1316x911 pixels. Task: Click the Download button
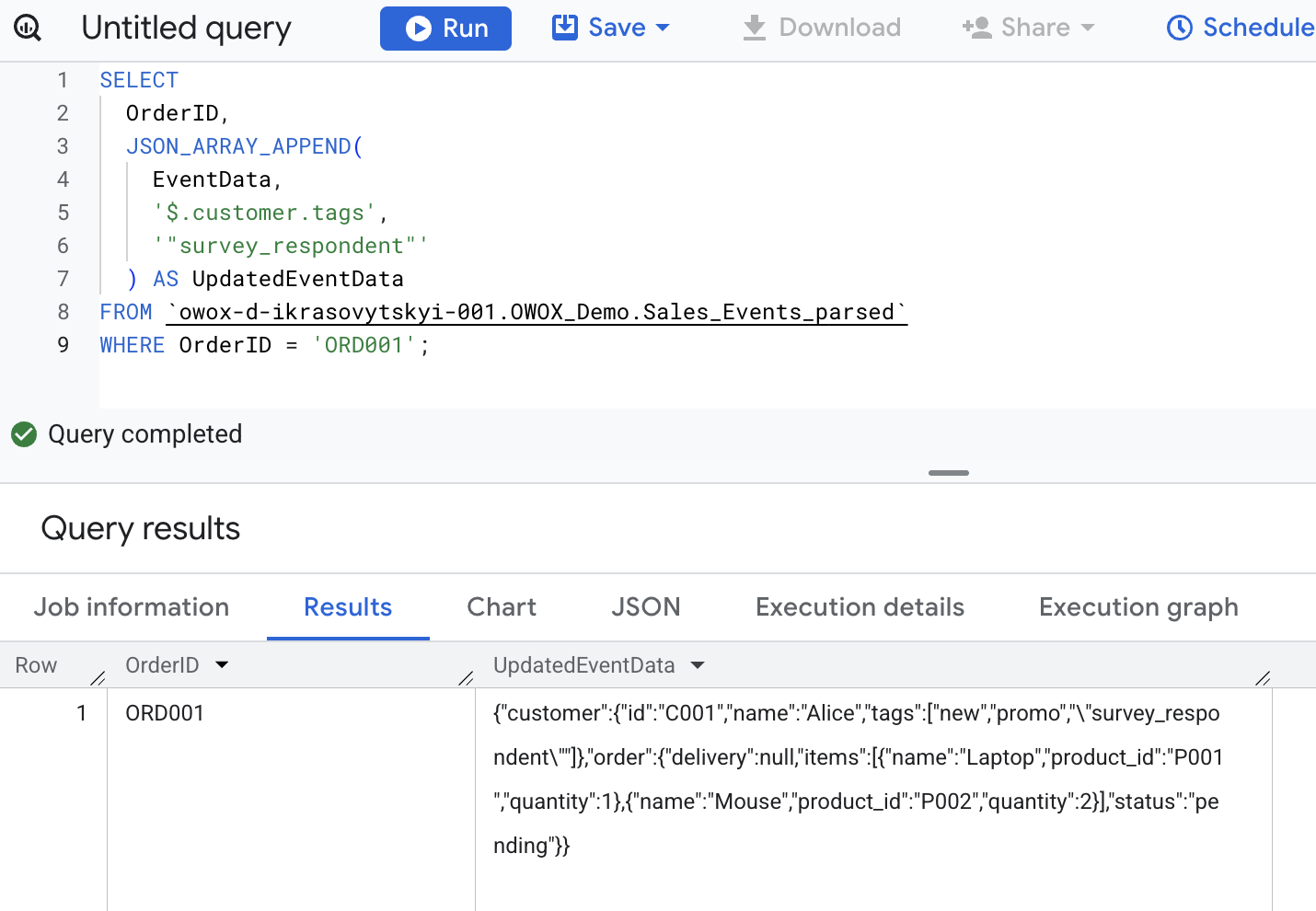pyautogui.click(x=821, y=28)
